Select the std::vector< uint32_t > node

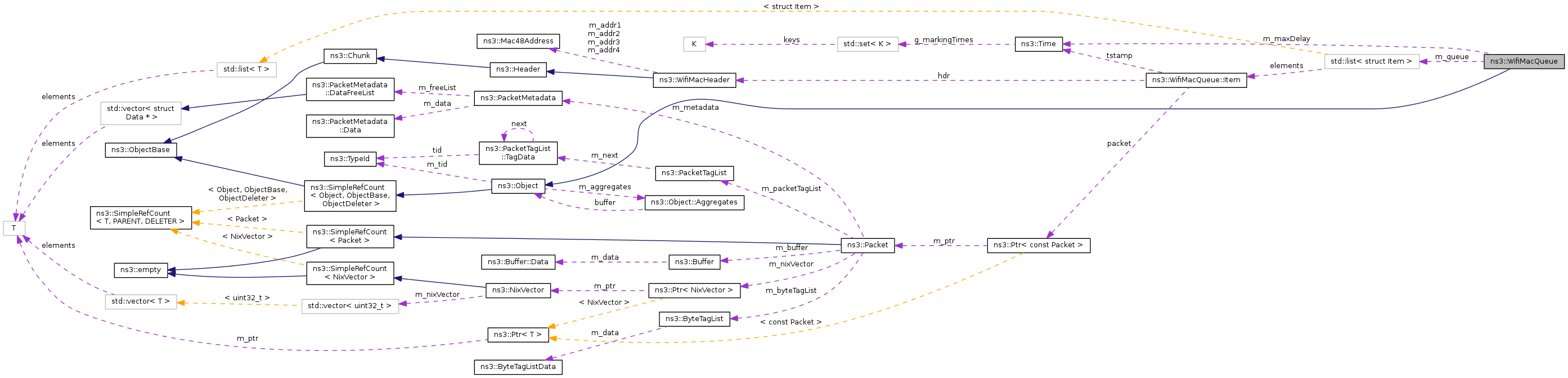coord(350,306)
